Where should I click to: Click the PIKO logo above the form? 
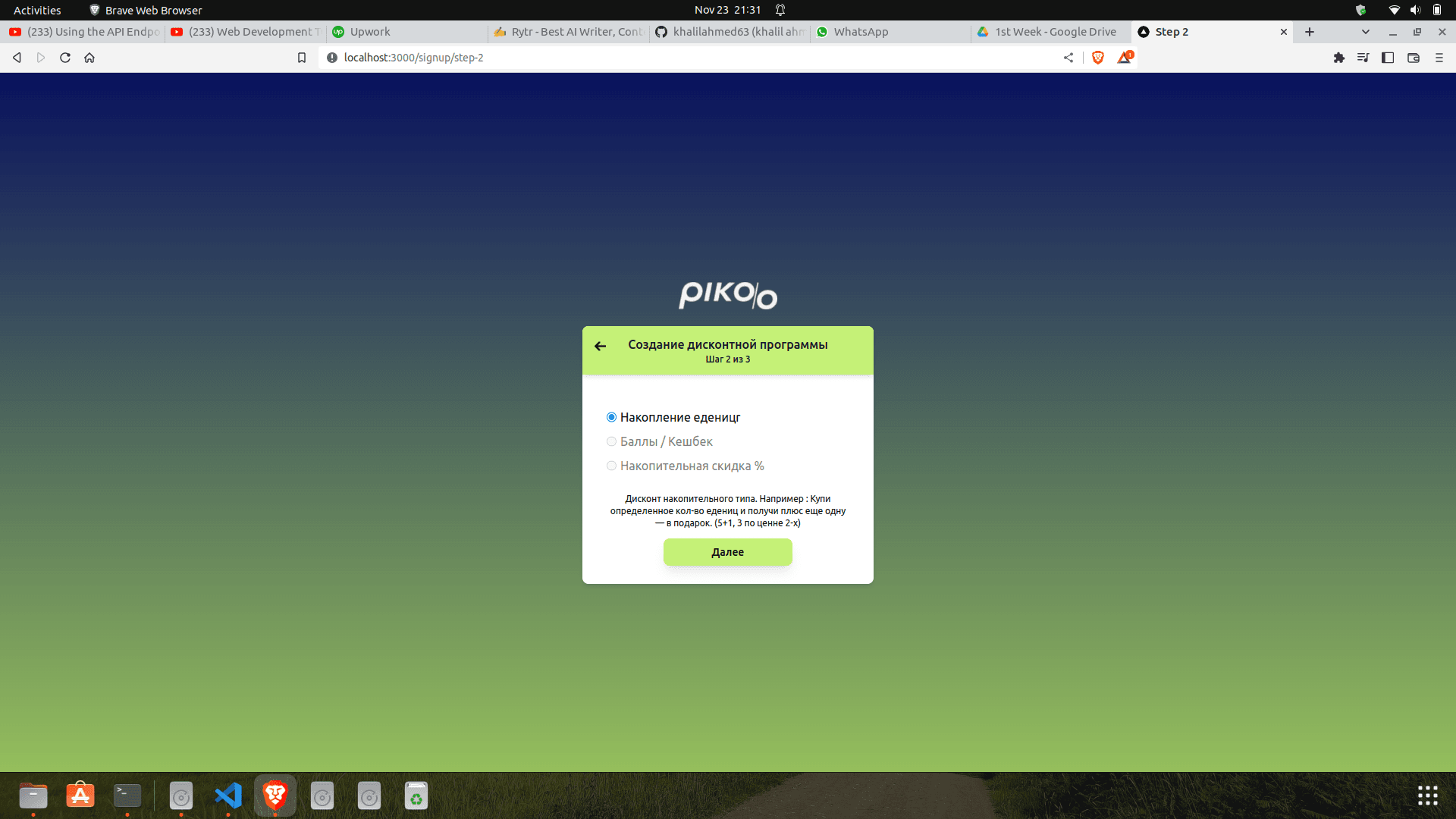point(727,295)
